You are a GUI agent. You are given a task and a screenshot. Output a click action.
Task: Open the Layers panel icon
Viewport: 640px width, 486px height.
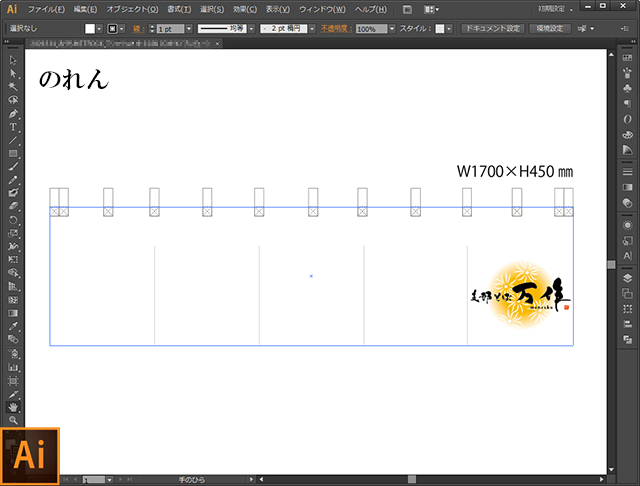(627, 278)
